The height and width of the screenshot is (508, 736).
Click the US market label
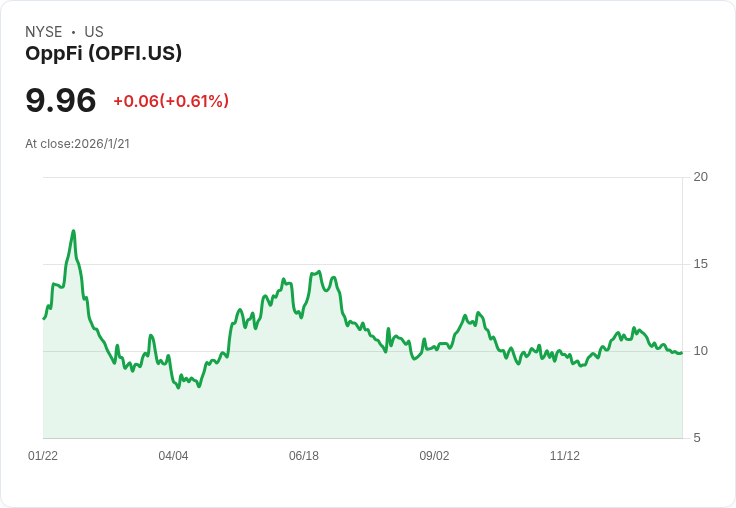[94, 32]
